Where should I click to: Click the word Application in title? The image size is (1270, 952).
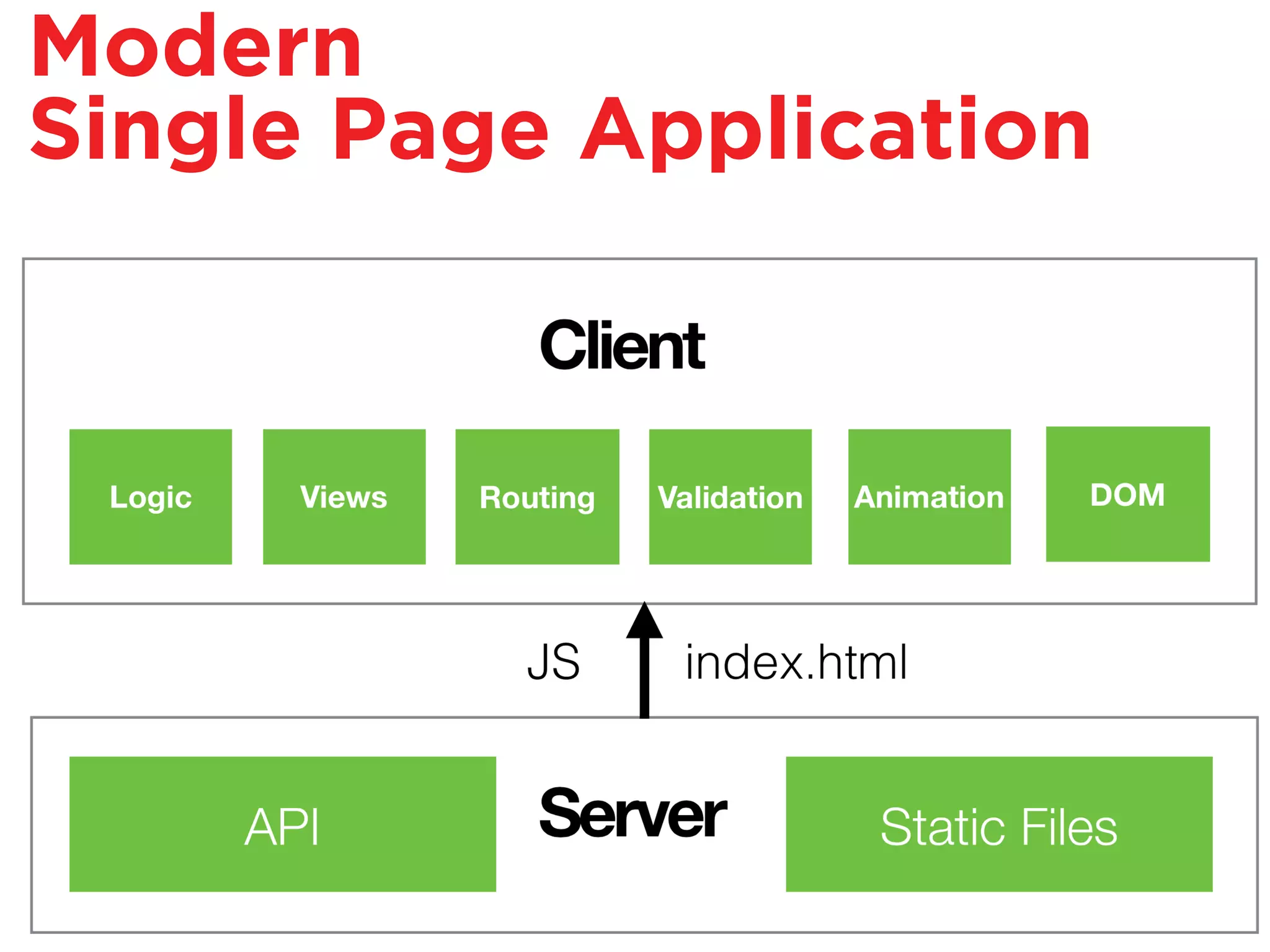835,130
